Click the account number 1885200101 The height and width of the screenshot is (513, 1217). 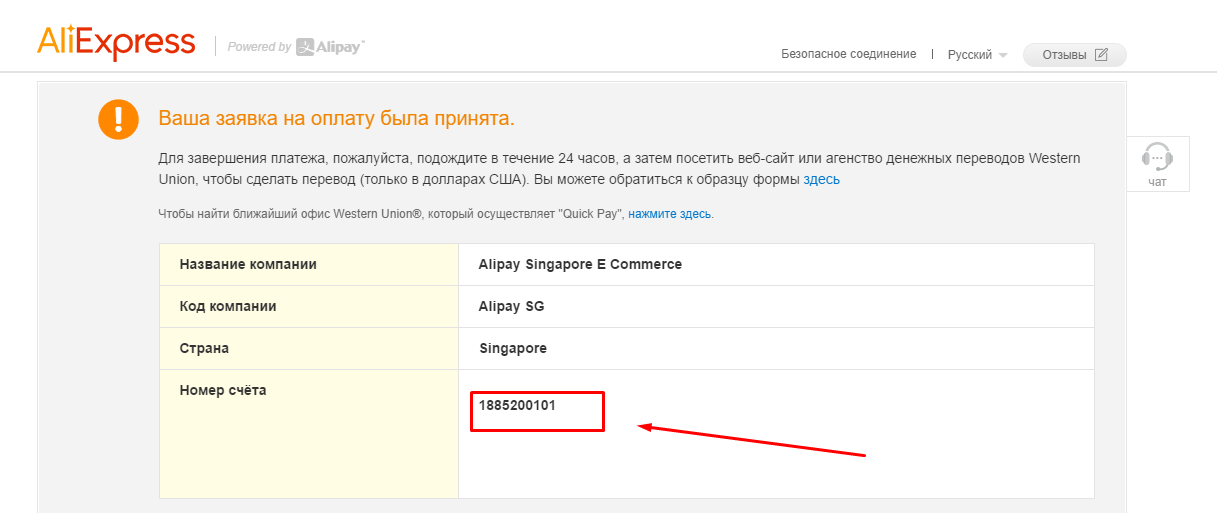coord(517,405)
